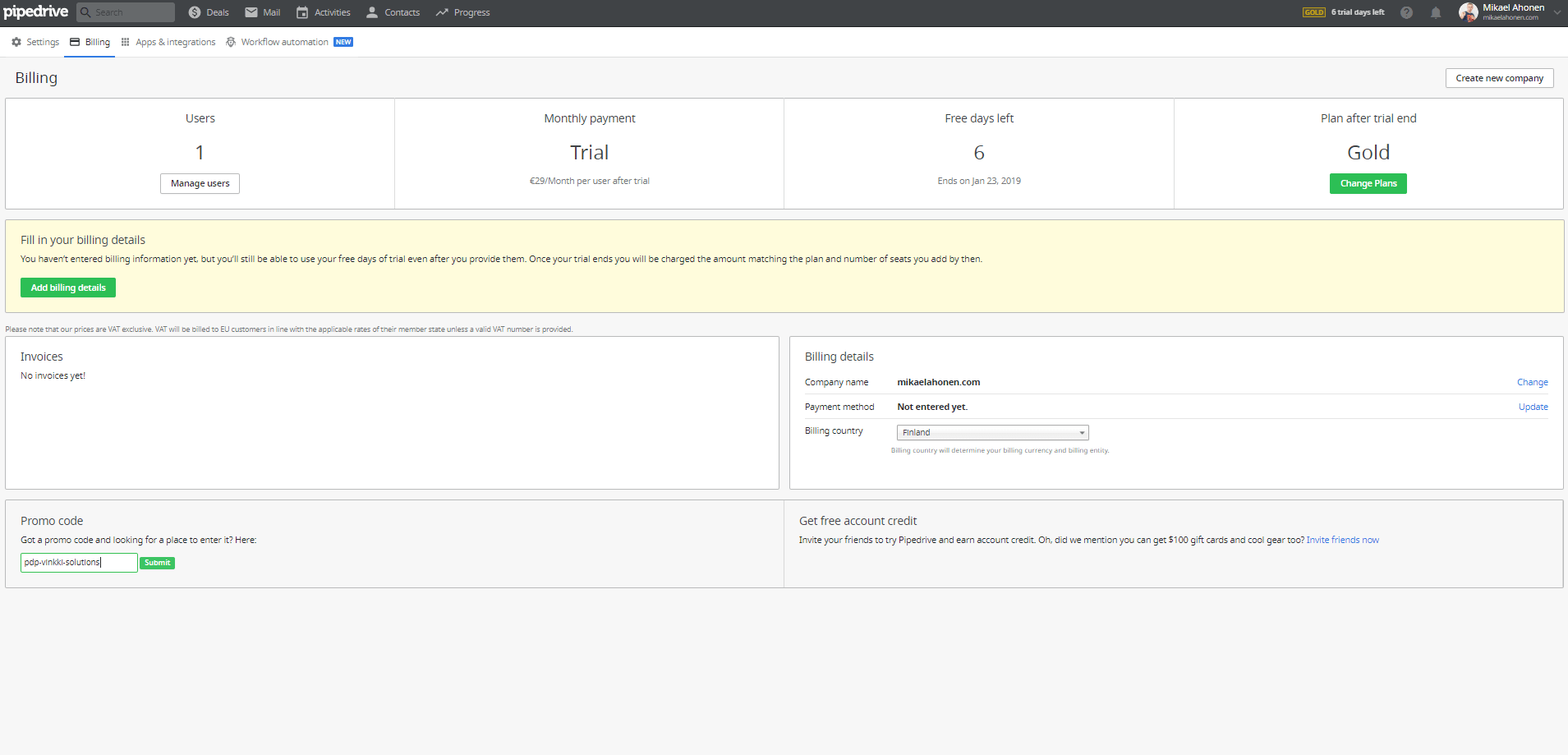Click the VAT exclusive notice text

(289, 329)
